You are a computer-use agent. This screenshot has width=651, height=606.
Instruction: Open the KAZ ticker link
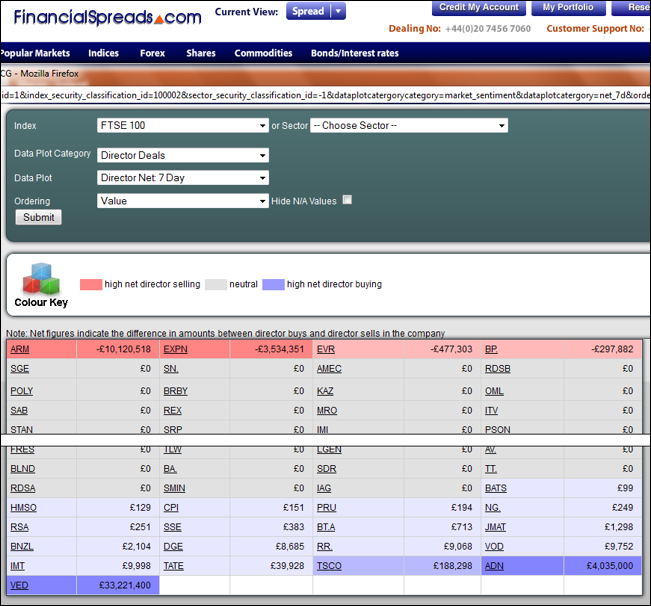coord(325,391)
